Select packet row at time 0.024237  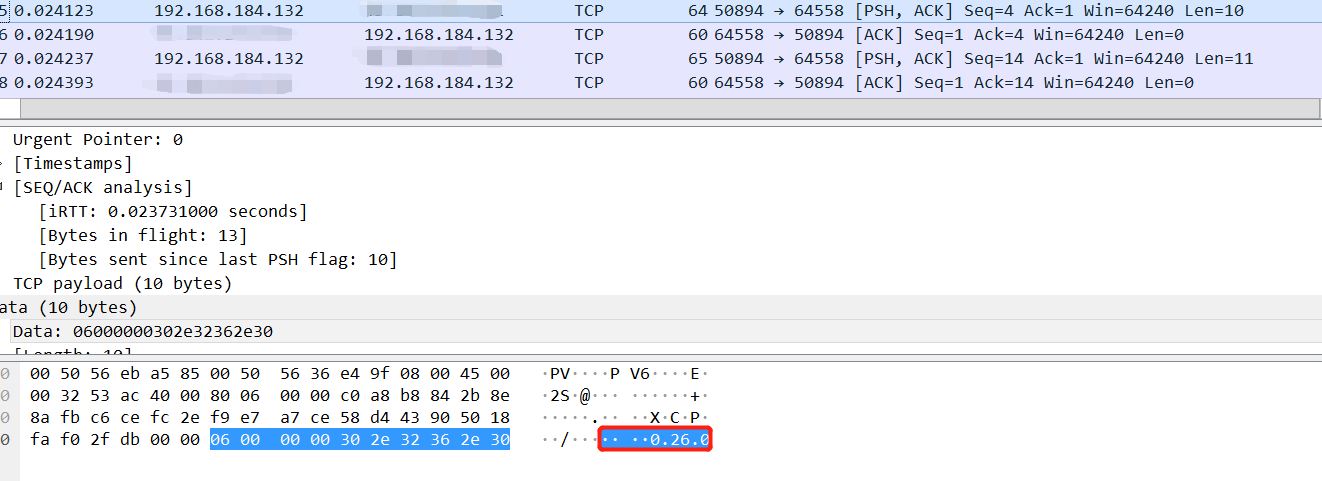[x=661, y=58]
